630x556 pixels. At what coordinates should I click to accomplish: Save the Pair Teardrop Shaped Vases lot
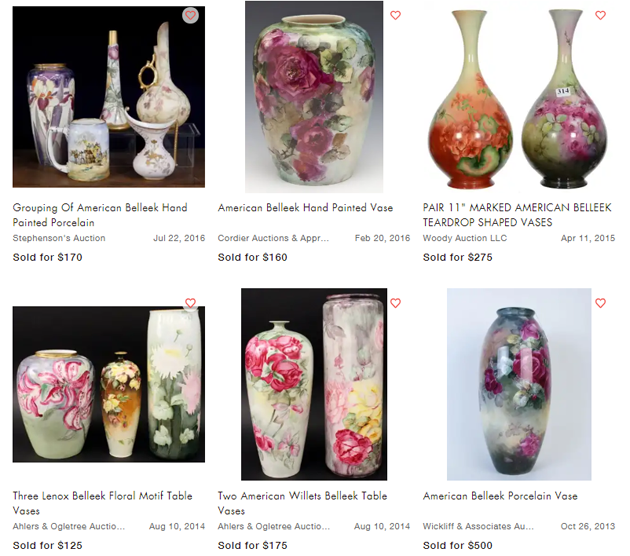coord(600,15)
